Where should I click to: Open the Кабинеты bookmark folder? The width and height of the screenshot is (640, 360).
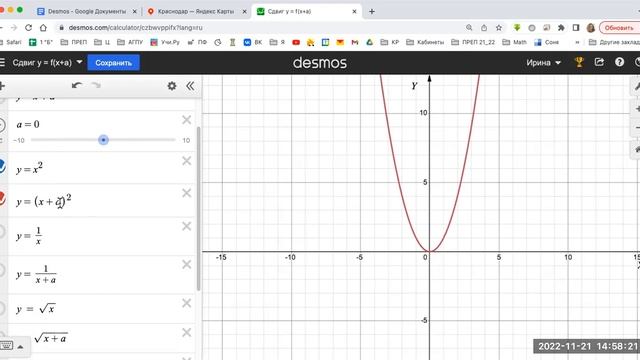[425, 42]
